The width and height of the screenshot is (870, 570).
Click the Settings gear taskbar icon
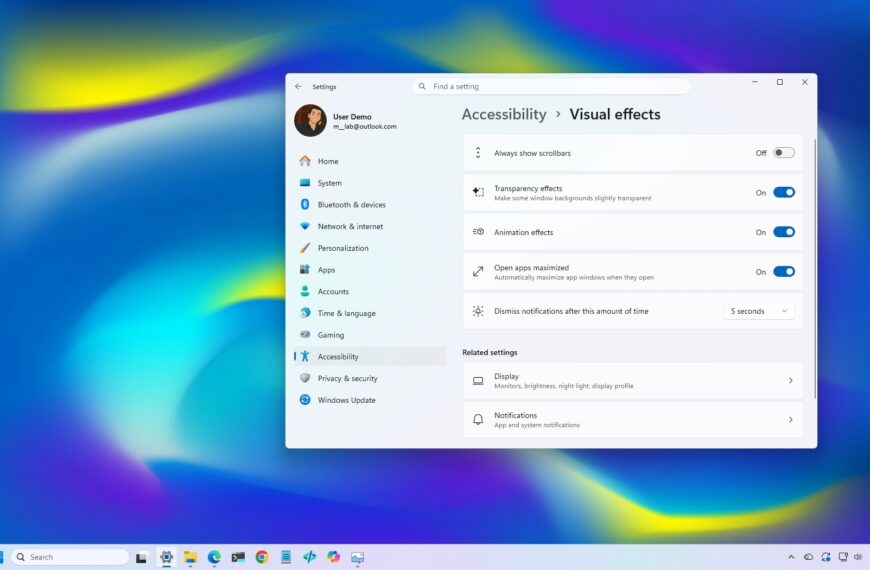[166, 557]
